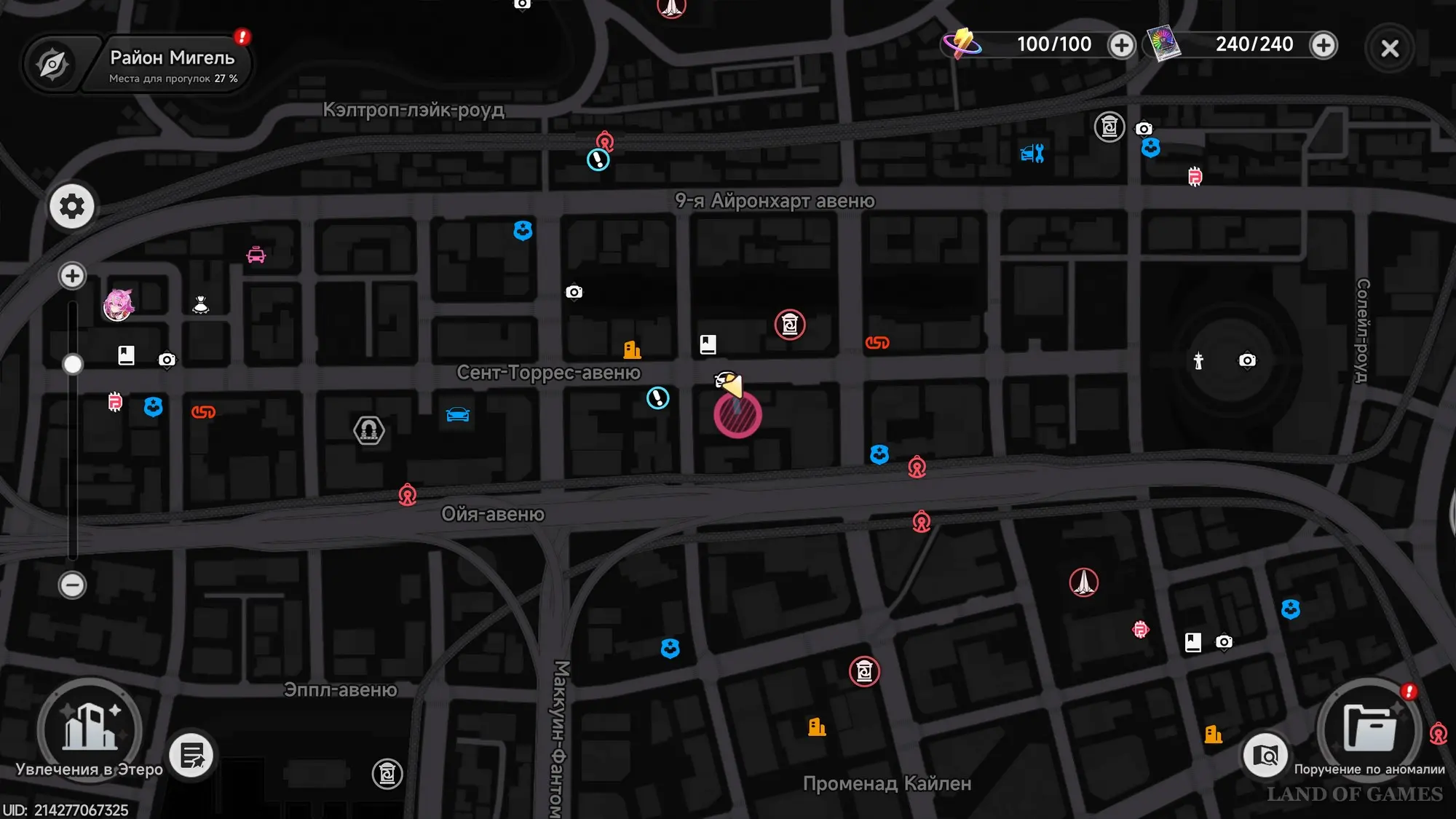Add energy using plus next to 100/100
This screenshot has height=819, width=1456.
click(x=1121, y=45)
